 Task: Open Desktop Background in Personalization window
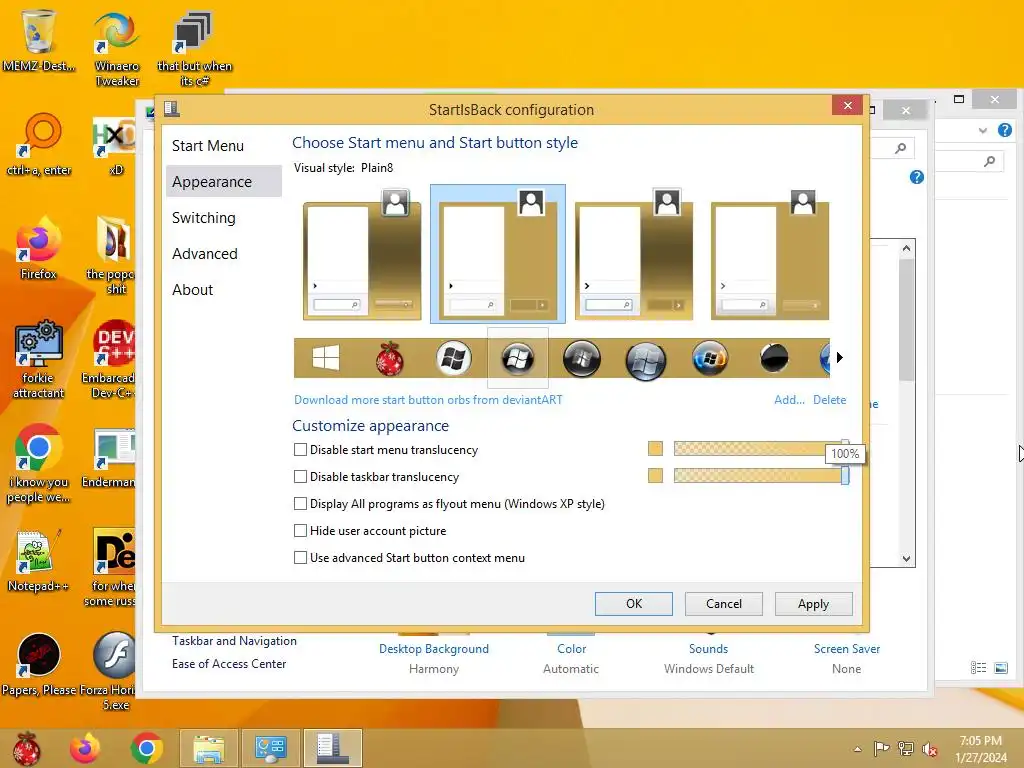point(434,648)
